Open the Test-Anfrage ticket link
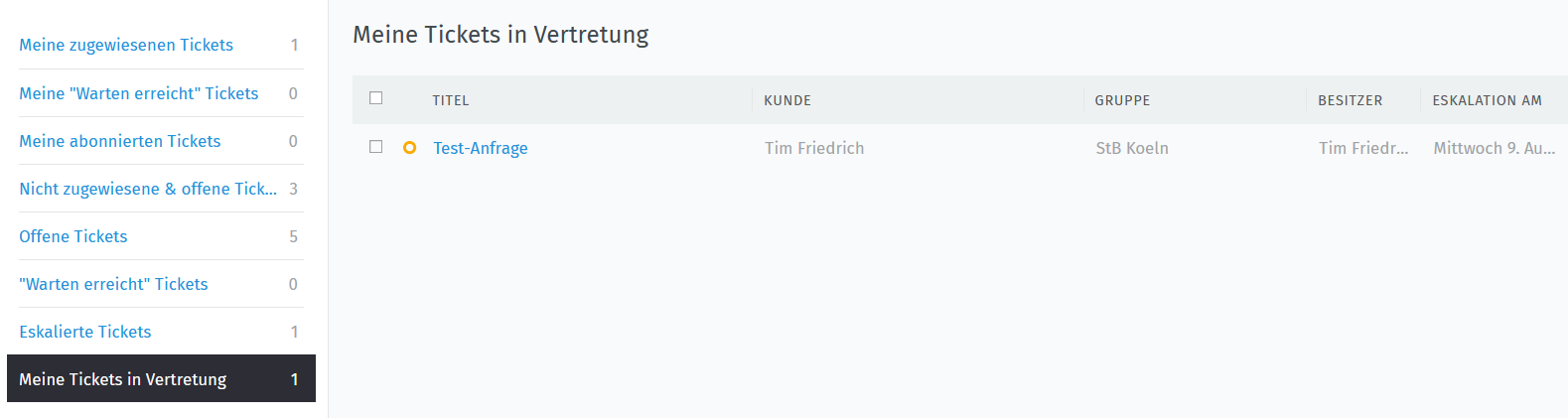The image size is (1568, 418). [x=481, y=148]
